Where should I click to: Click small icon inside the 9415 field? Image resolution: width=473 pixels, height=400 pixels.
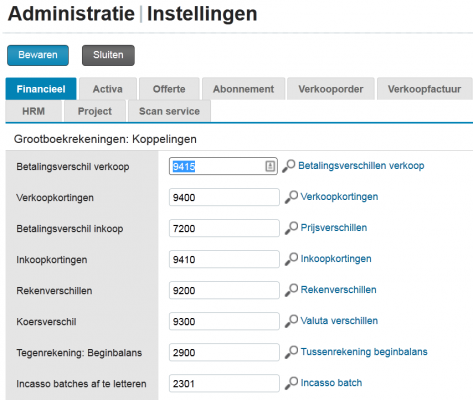[270, 166]
